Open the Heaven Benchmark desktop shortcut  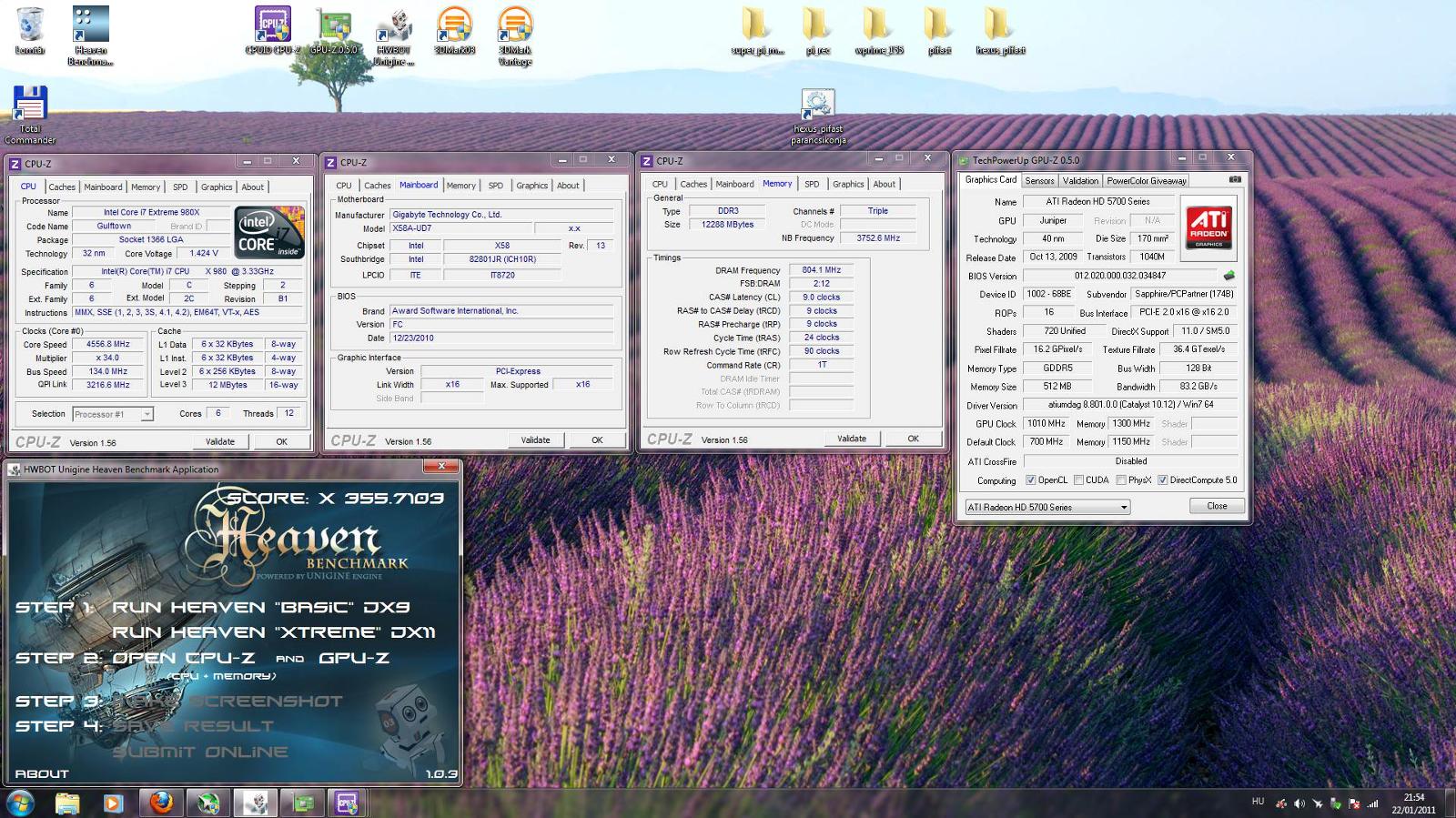90,35
